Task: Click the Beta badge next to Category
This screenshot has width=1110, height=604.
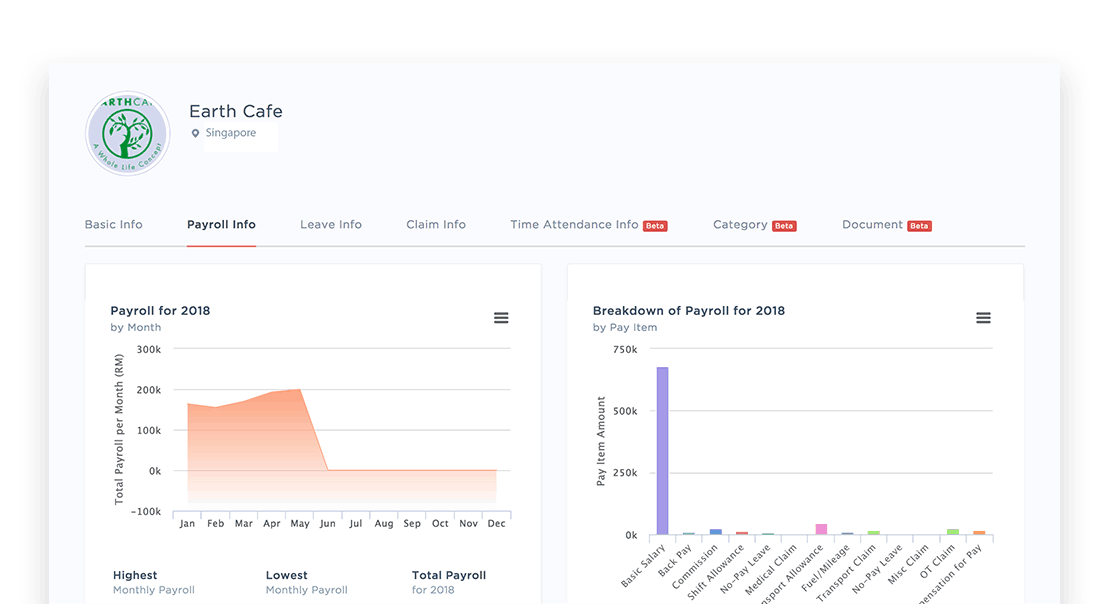Action: click(x=784, y=226)
